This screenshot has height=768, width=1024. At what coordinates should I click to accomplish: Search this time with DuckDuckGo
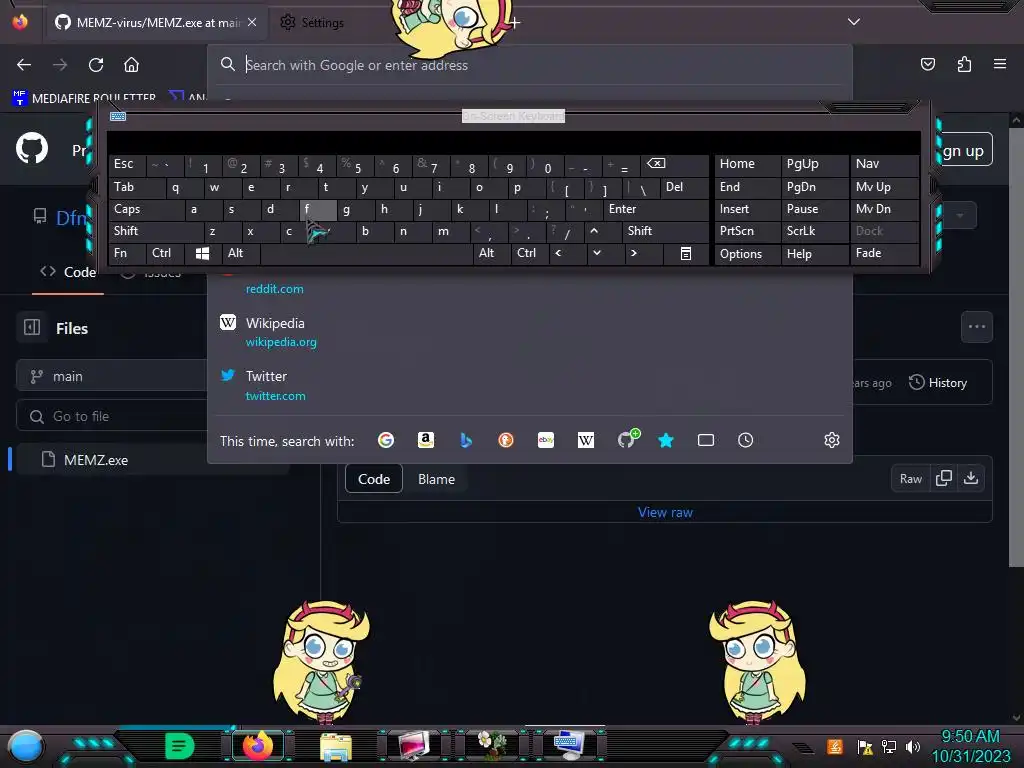(x=505, y=440)
